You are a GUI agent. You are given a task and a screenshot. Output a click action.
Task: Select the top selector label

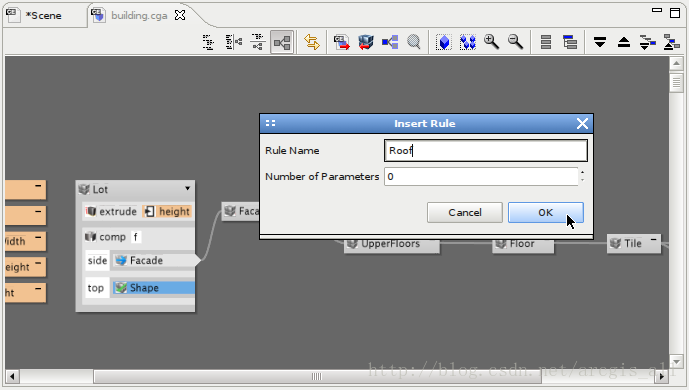click(96, 288)
